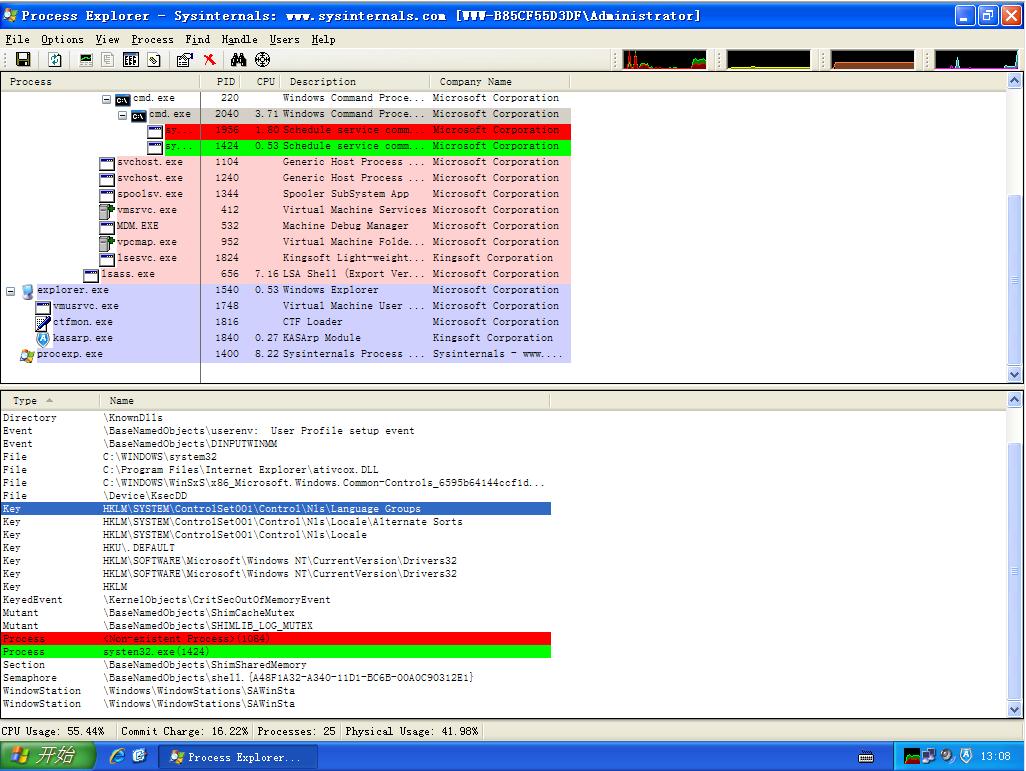Open the Handle menu
The image size is (1026, 771).
[x=239, y=39]
